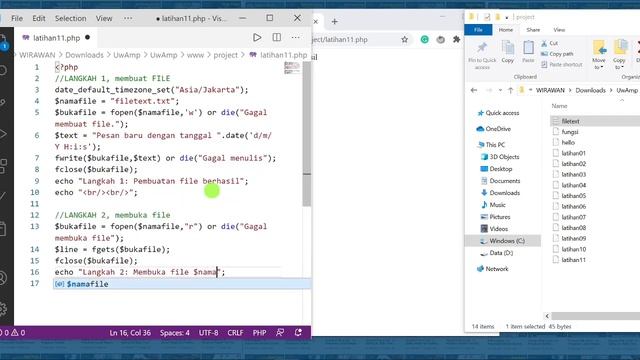640x360 pixels.
Task: Open VS Code View menu
Action: pos(104,18)
